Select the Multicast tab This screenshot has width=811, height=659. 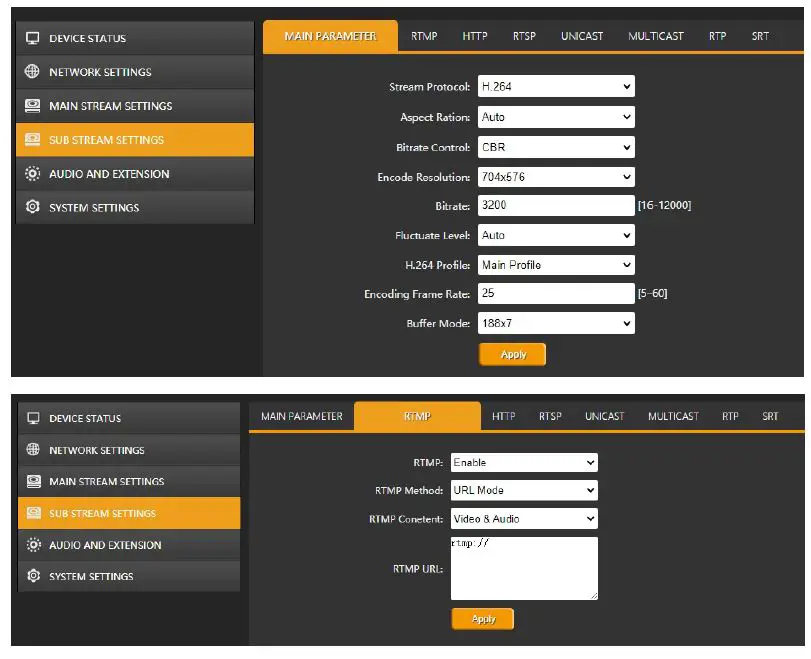655,35
